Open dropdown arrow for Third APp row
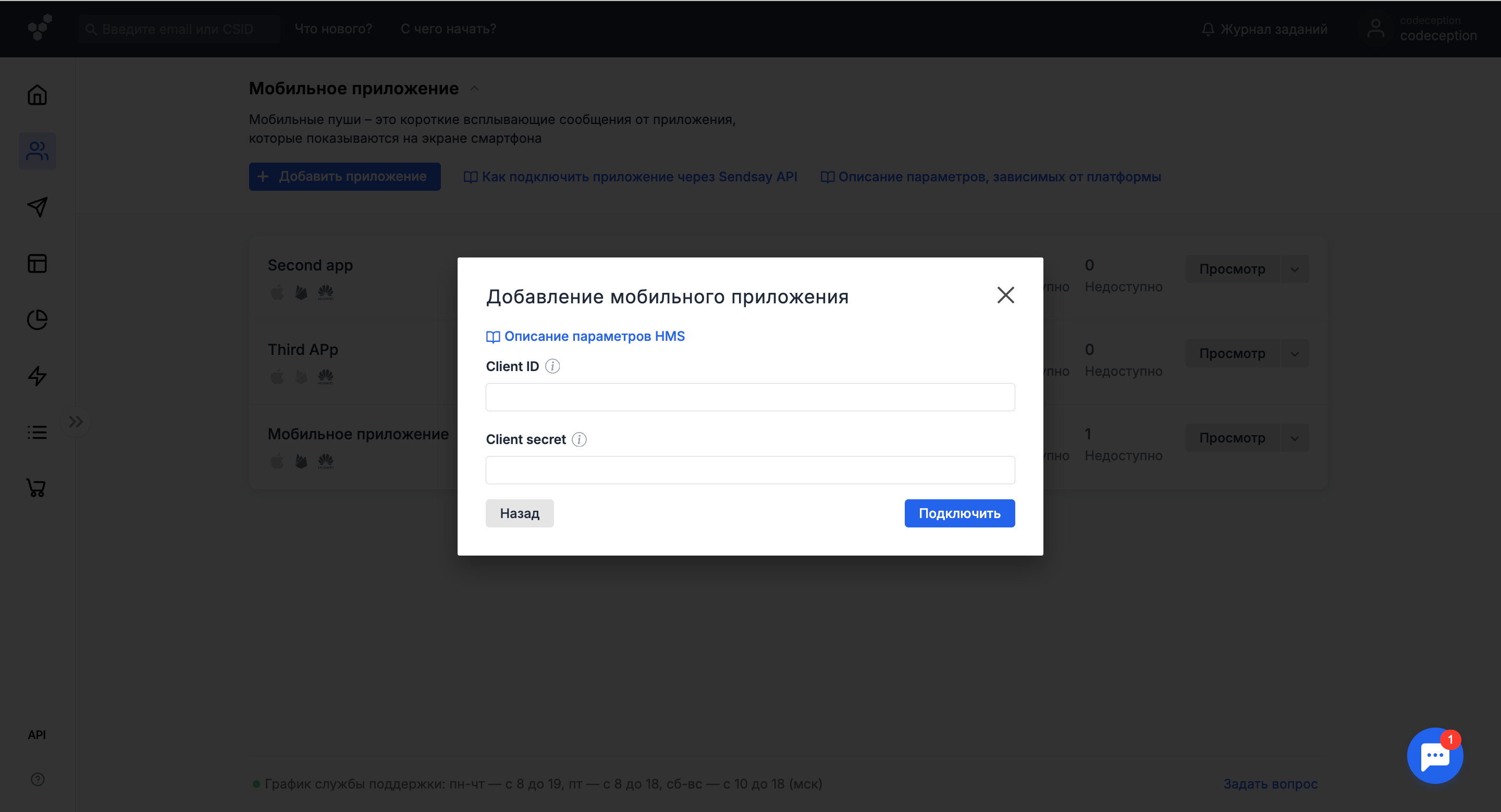The width and height of the screenshot is (1501, 812). pyautogui.click(x=1294, y=353)
